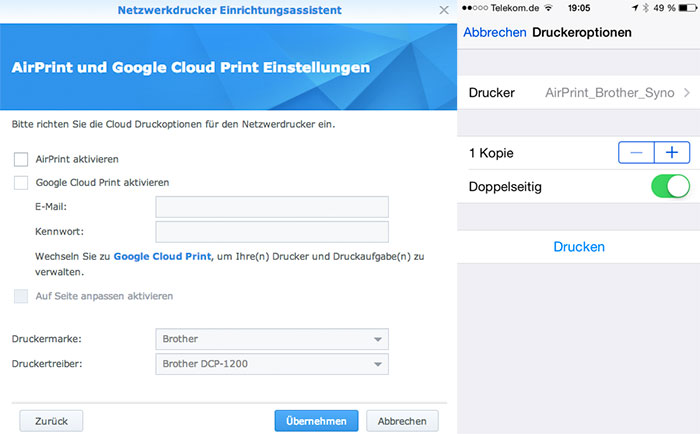
Task: Click the Übernehmen button
Action: coord(316,421)
